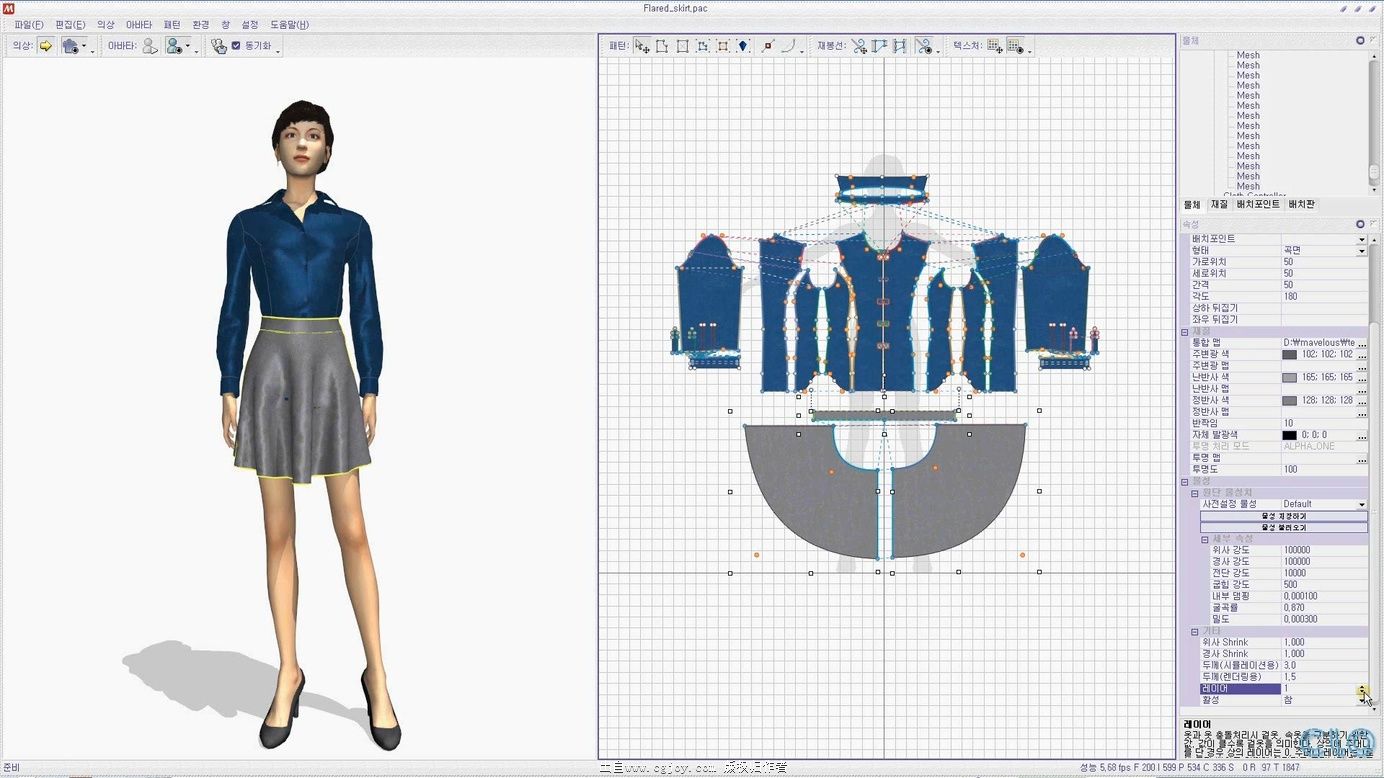Click the 통합 맵 browse button
Image resolution: width=1384 pixels, height=778 pixels.
1361,343
